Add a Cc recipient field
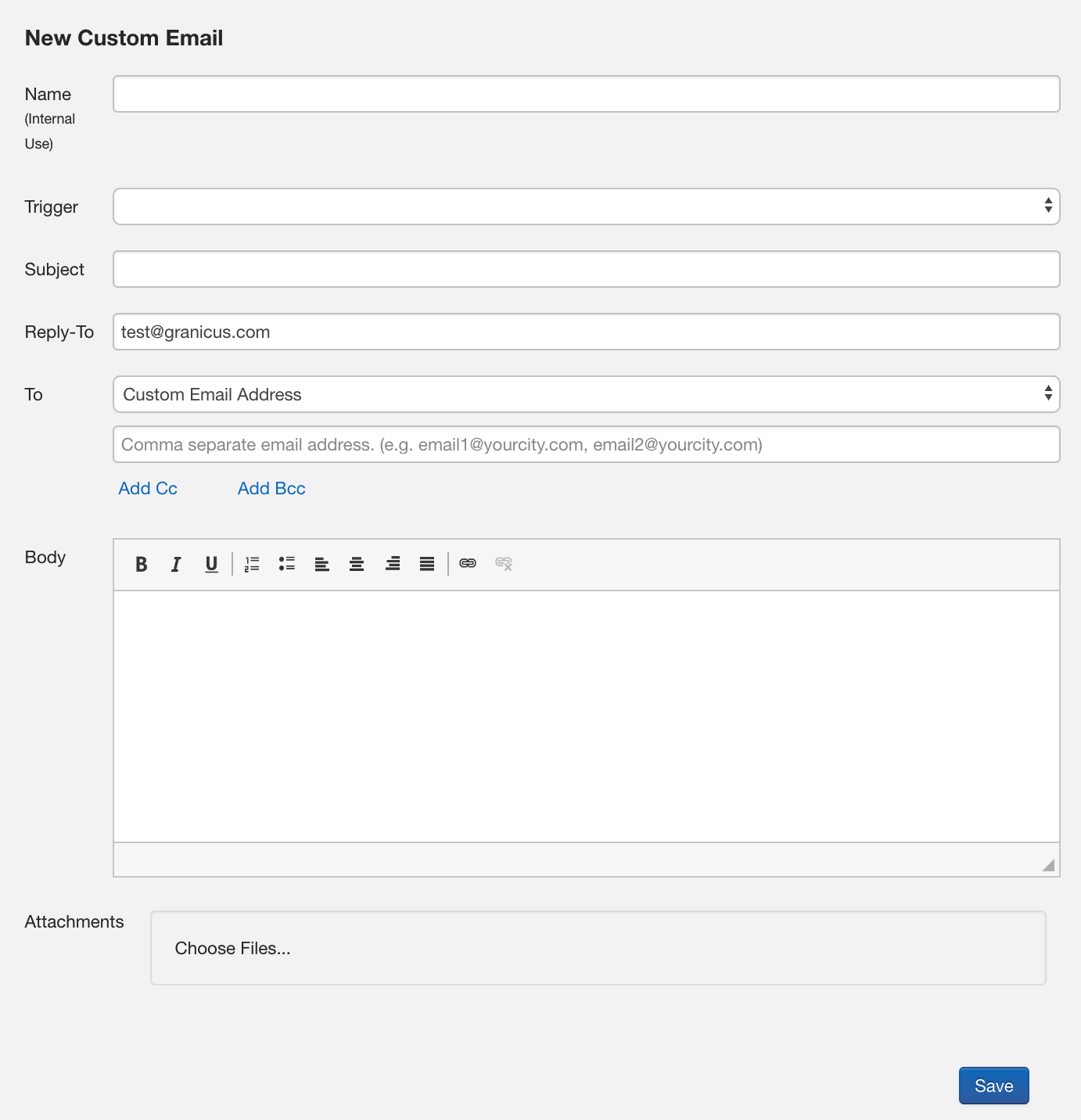This screenshot has height=1120, width=1081. click(148, 488)
